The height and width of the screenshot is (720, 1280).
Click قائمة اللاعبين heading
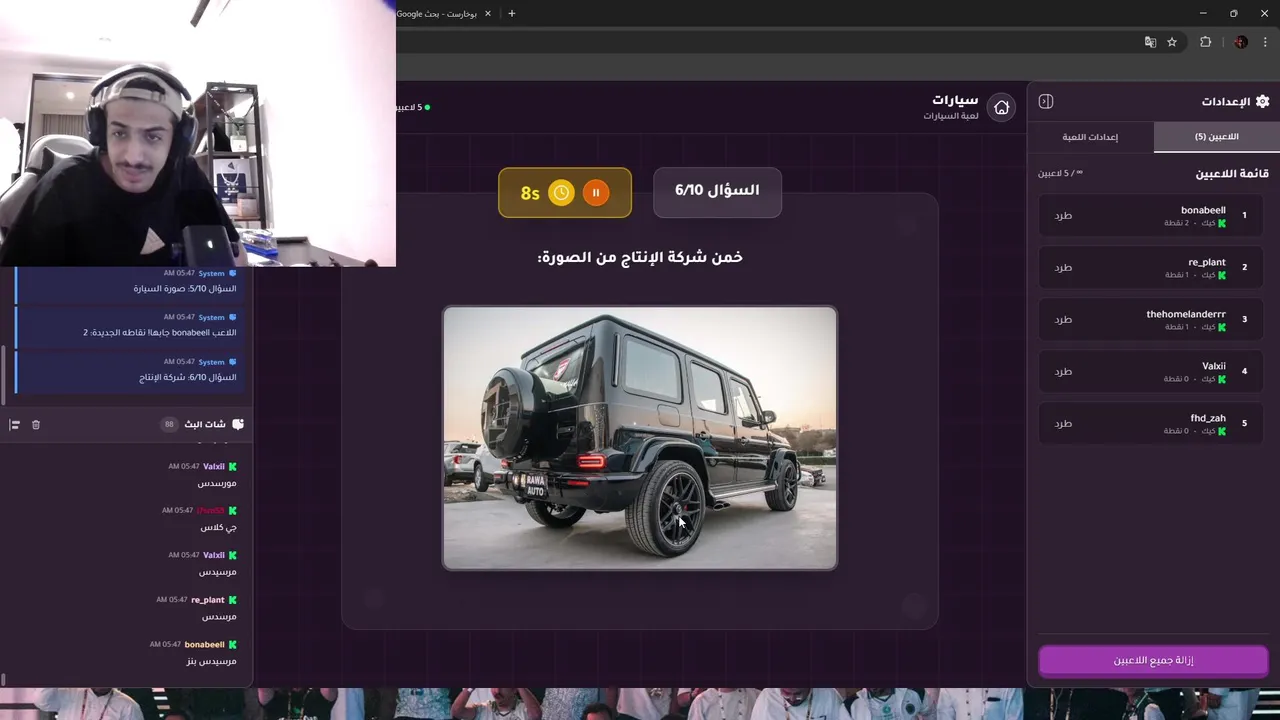click(1232, 173)
